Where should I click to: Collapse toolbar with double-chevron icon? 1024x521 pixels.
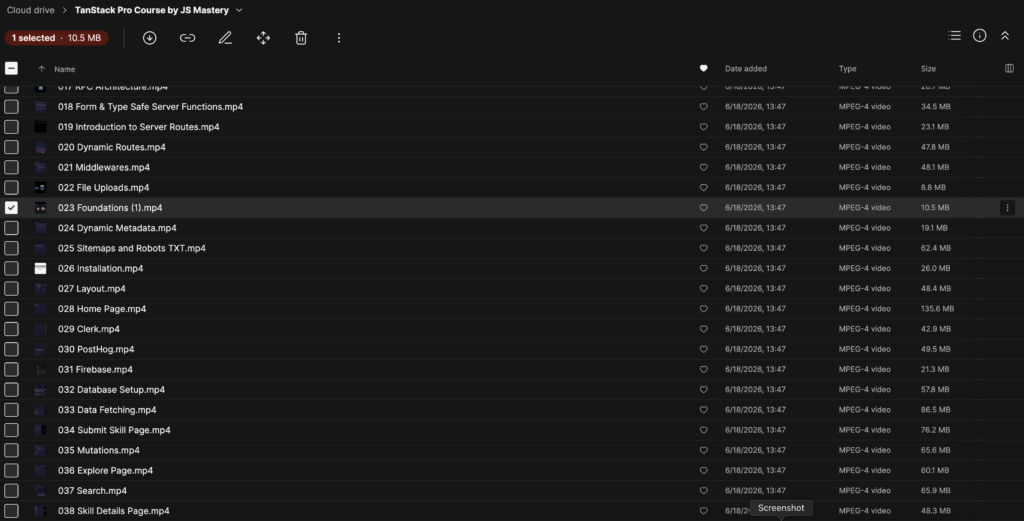[x=1004, y=36]
